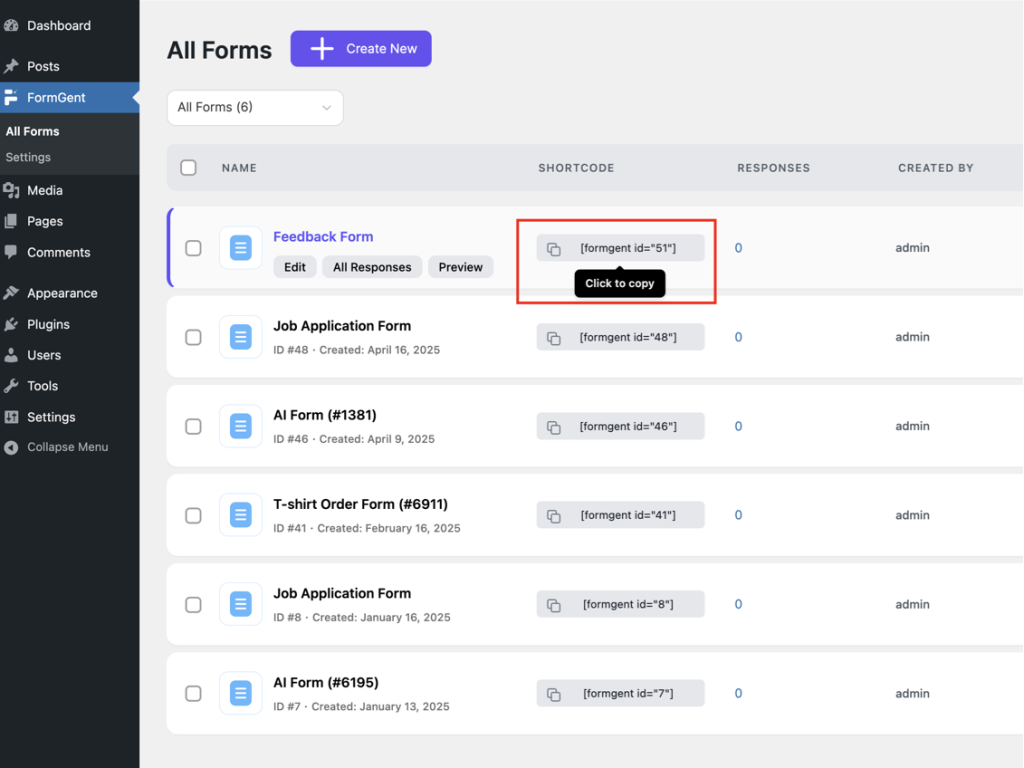Screen dimensions: 1024x768
Task: Click the FormGent logo icon in sidebar
Action: 11,97
